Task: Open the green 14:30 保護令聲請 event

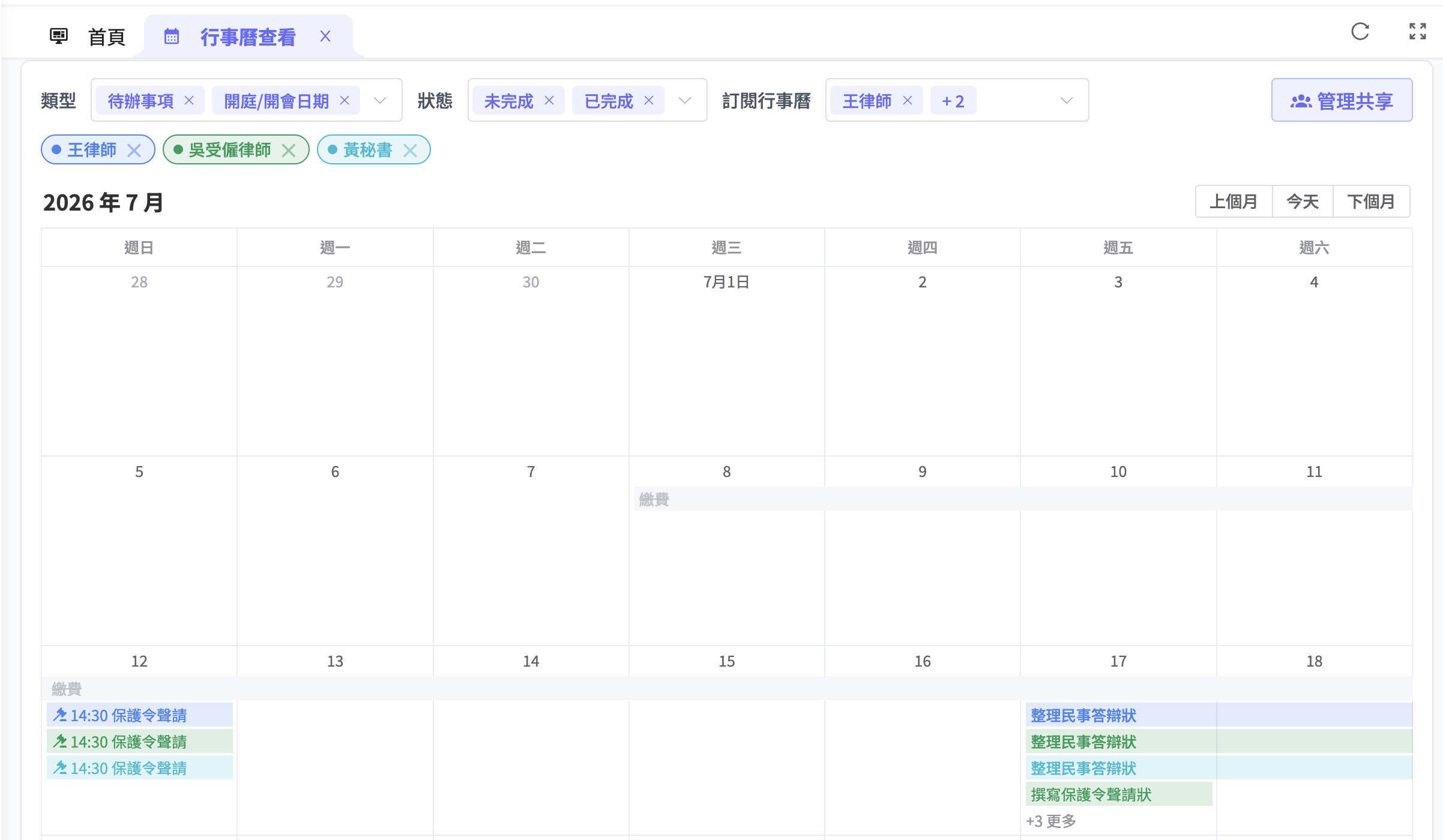Action: (x=140, y=741)
